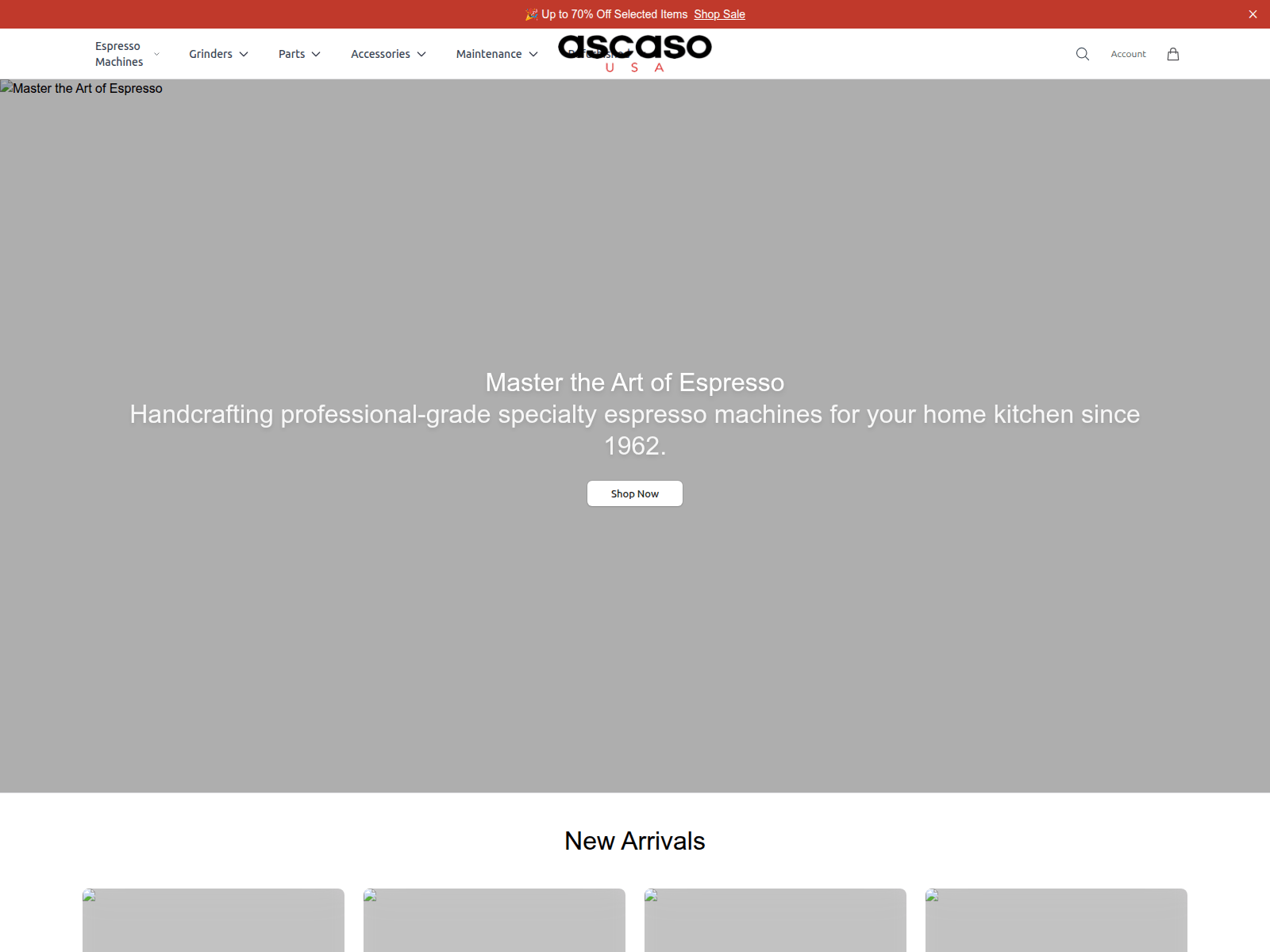Open the Parts dropdown menu

coord(299,54)
